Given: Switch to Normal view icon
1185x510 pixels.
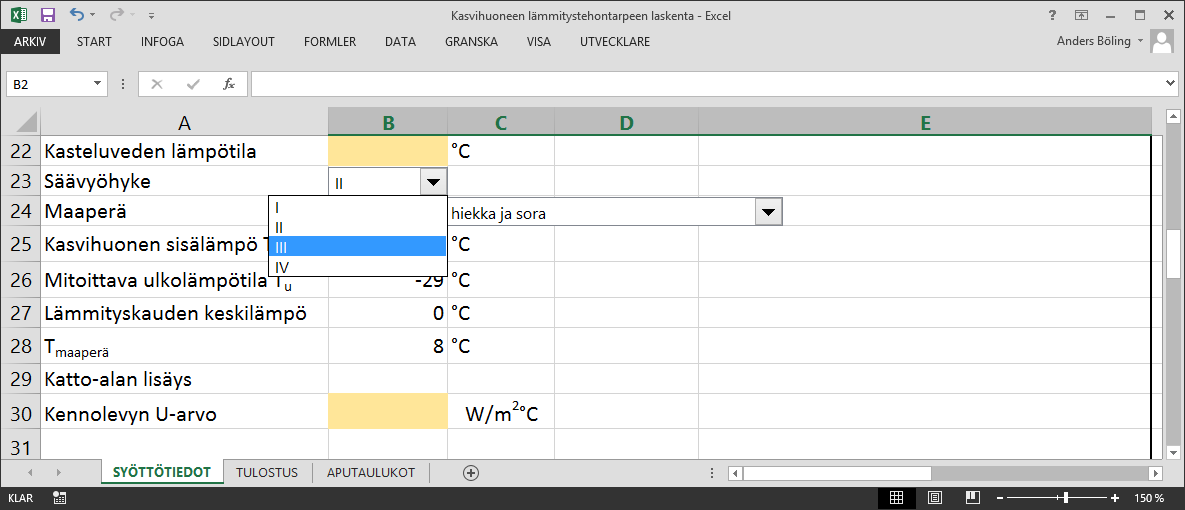Looking at the screenshot, I should [x=896, y=498].
